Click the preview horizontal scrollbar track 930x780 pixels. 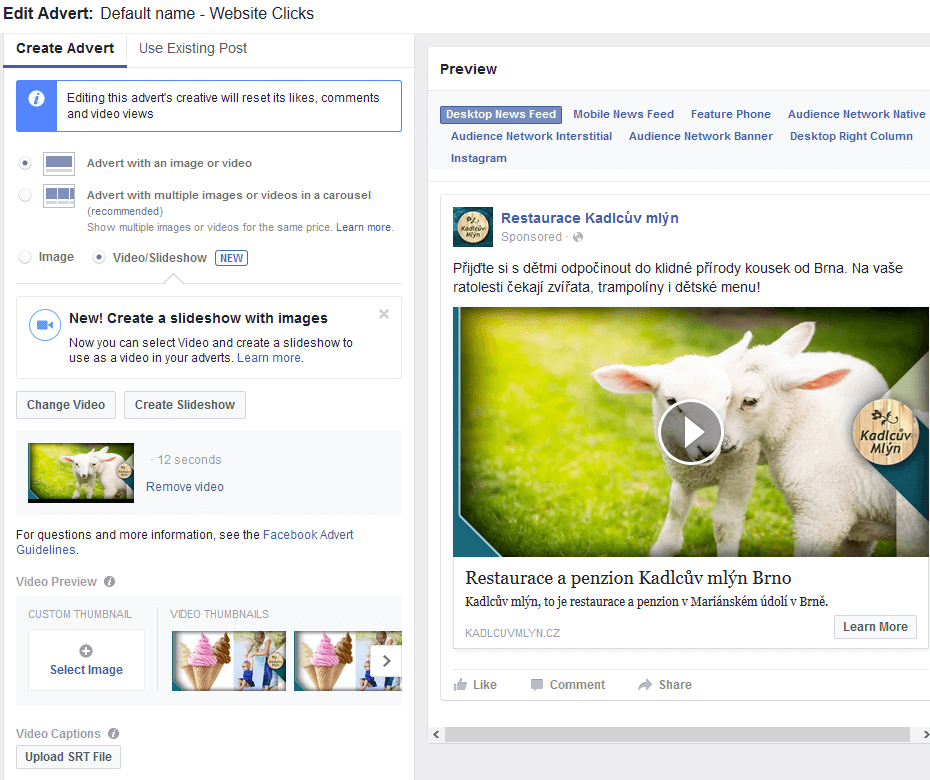(x=677, y=735)
